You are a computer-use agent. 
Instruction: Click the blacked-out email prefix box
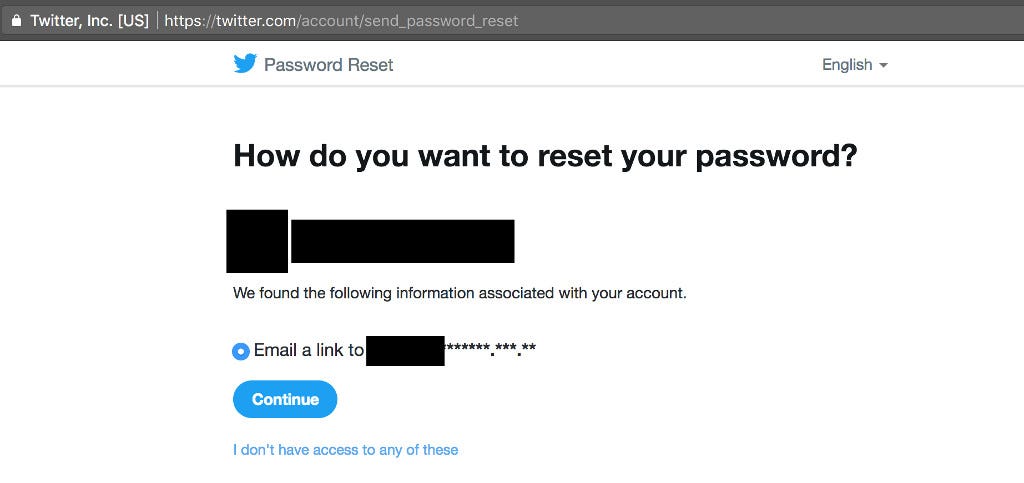pos(405,351)
